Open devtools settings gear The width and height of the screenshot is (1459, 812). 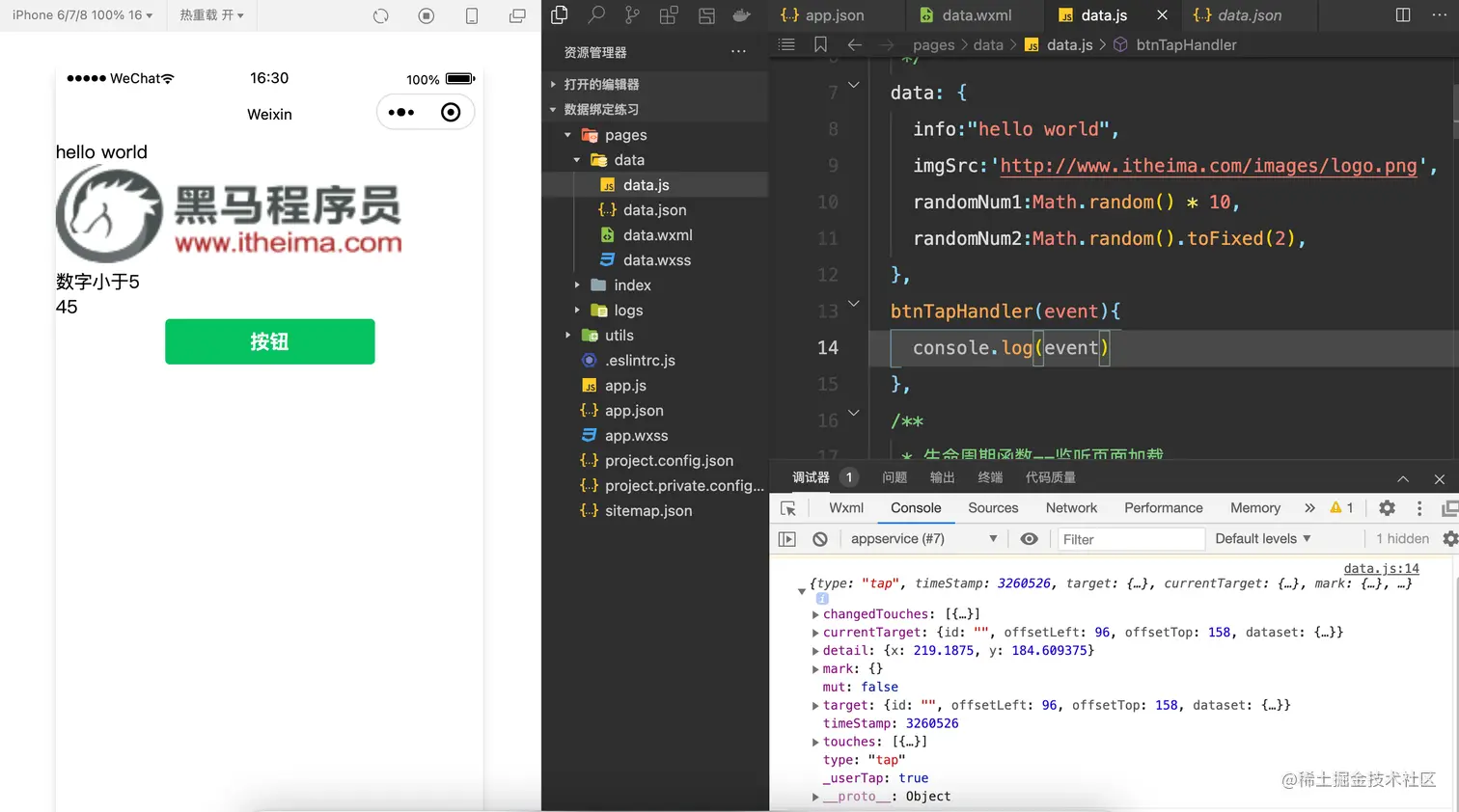(x=1387, y=508)
